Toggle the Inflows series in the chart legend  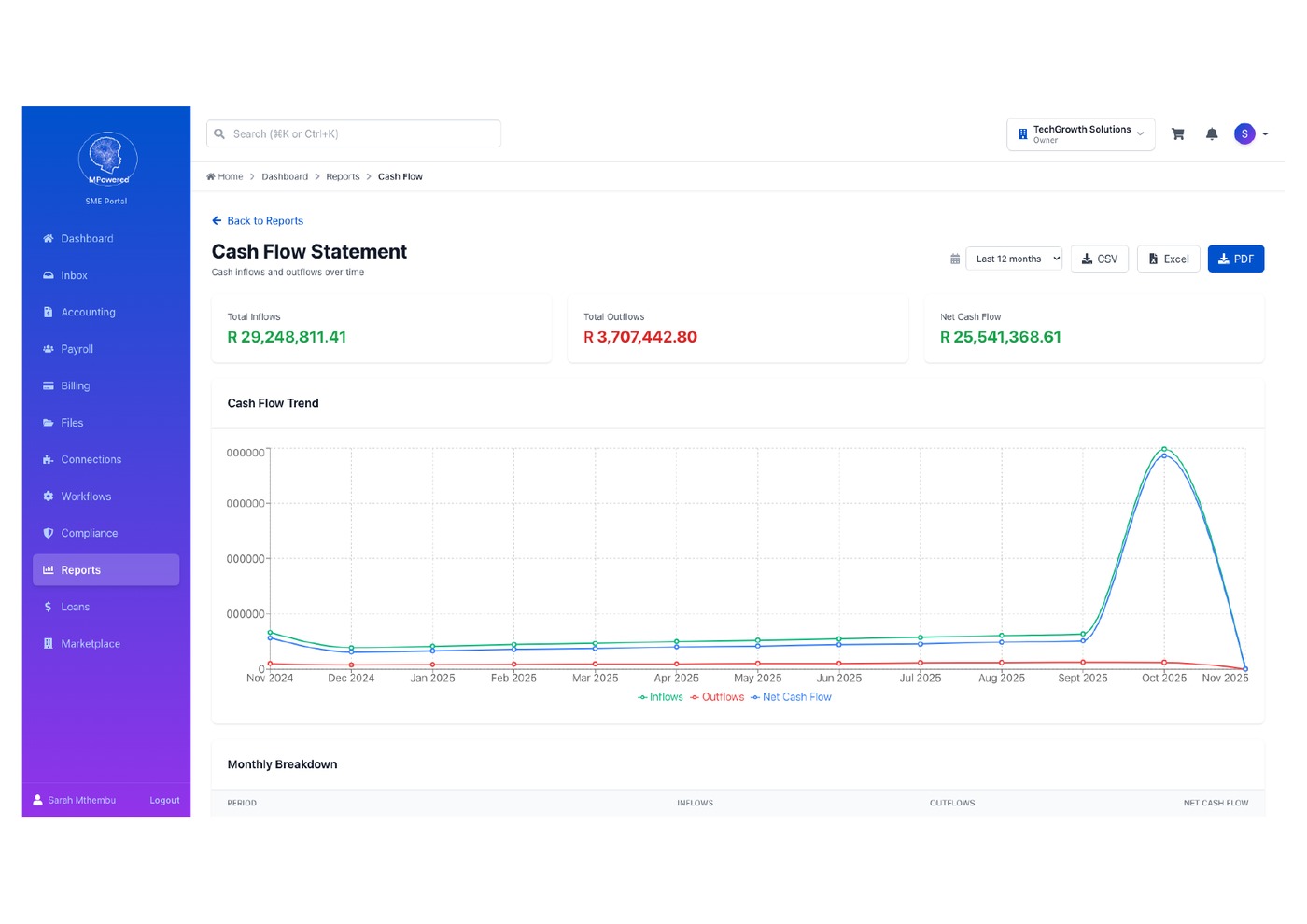click(x=660, y=697)
